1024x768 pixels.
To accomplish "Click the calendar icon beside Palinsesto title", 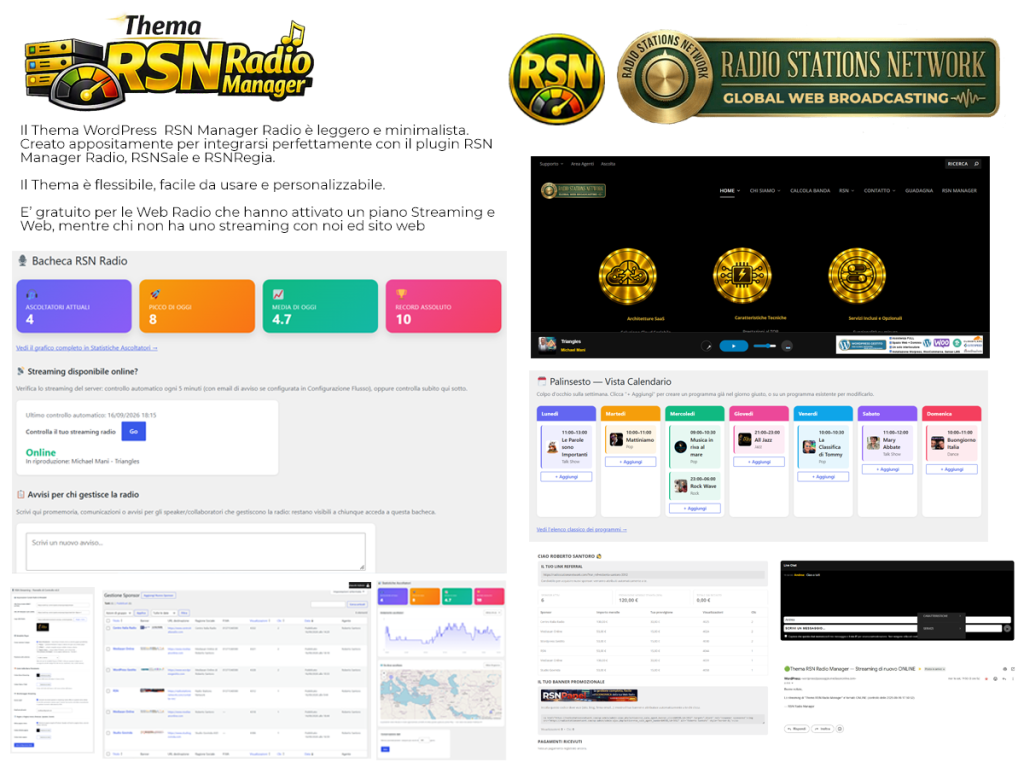I will (x=541, y=381).
